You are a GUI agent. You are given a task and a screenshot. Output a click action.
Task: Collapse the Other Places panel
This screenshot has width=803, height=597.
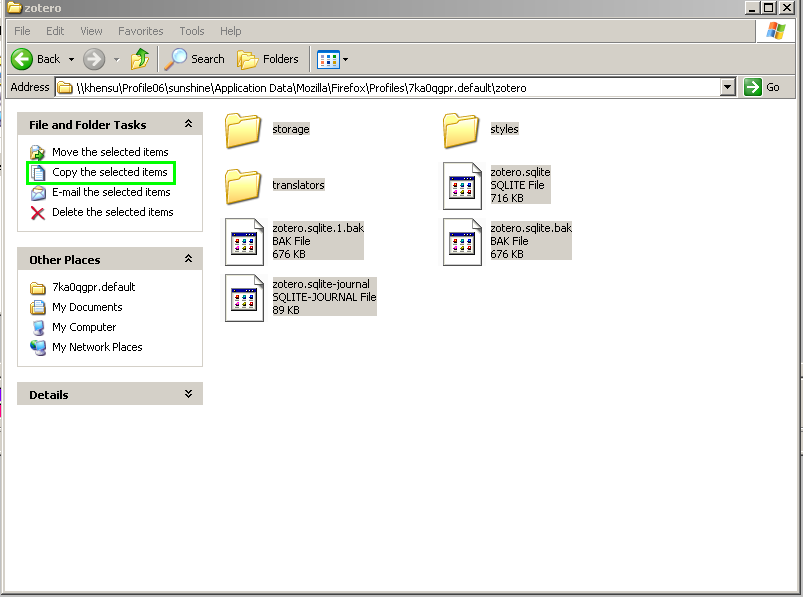(x=188, y=259)
